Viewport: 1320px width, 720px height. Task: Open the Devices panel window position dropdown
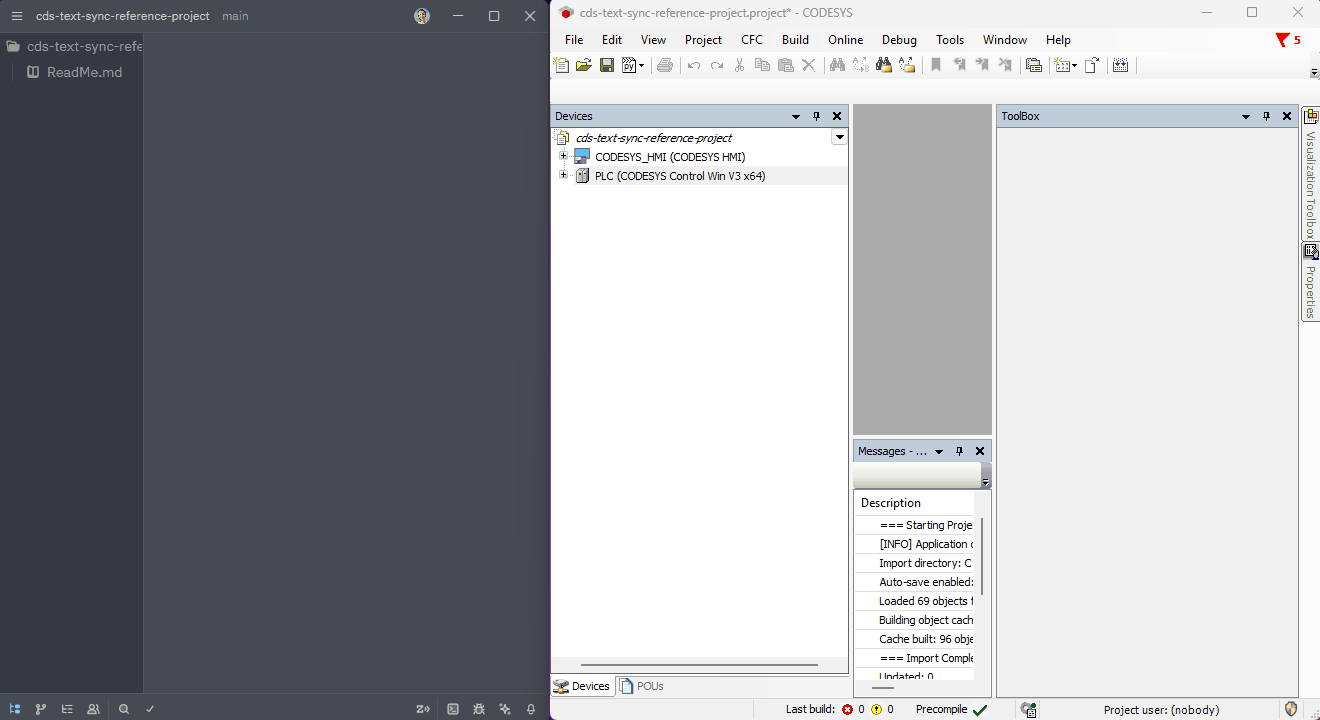pos(796,116)
